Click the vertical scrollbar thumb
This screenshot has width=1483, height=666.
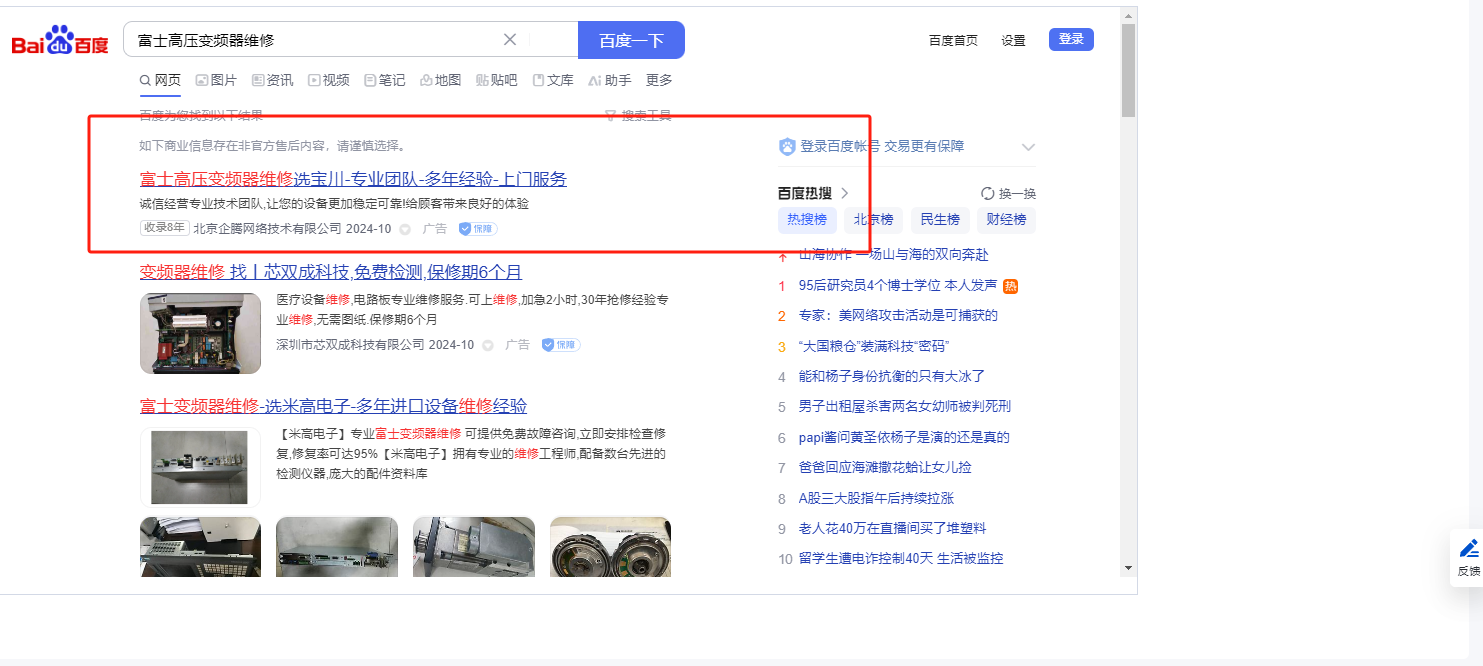pos(1128,70)
